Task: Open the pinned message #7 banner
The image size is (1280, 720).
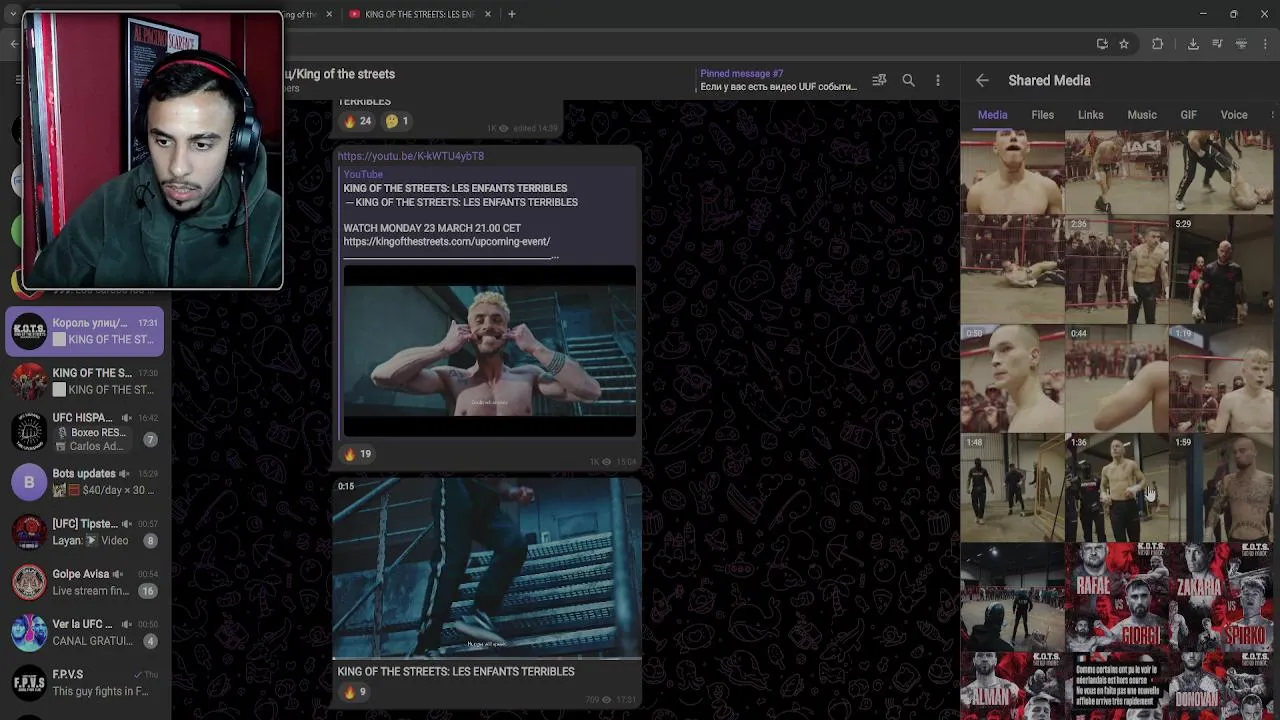Action: [778, 80]
